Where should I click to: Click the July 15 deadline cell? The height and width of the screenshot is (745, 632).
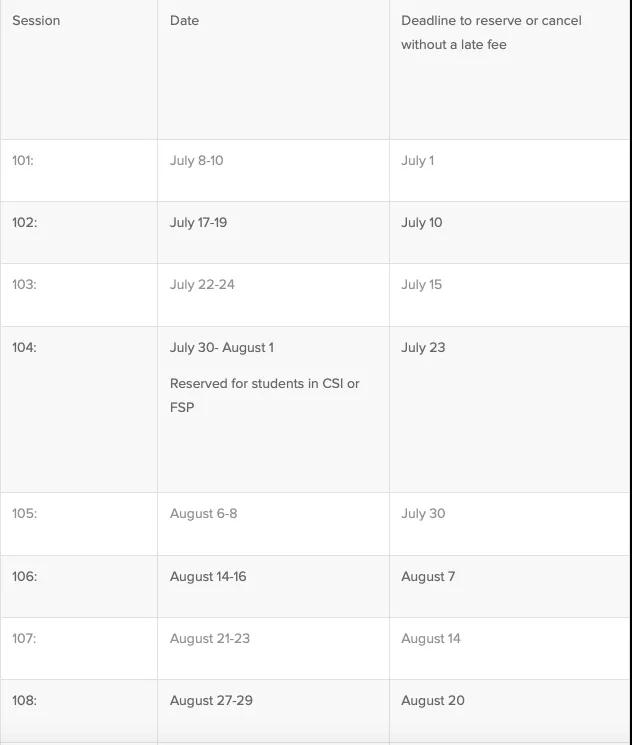click(x=421, y=285)
